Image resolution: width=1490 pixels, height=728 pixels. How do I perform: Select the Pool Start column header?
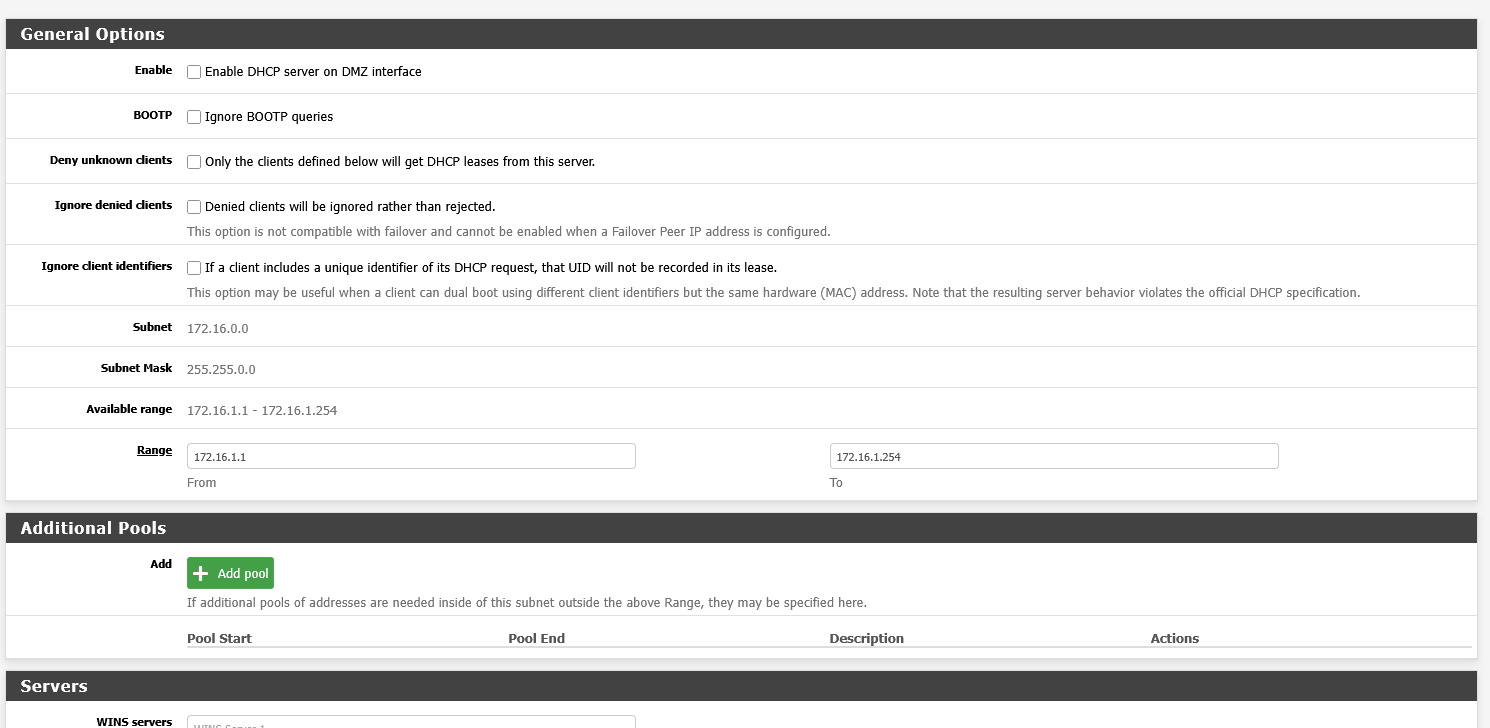click(219, 638)
